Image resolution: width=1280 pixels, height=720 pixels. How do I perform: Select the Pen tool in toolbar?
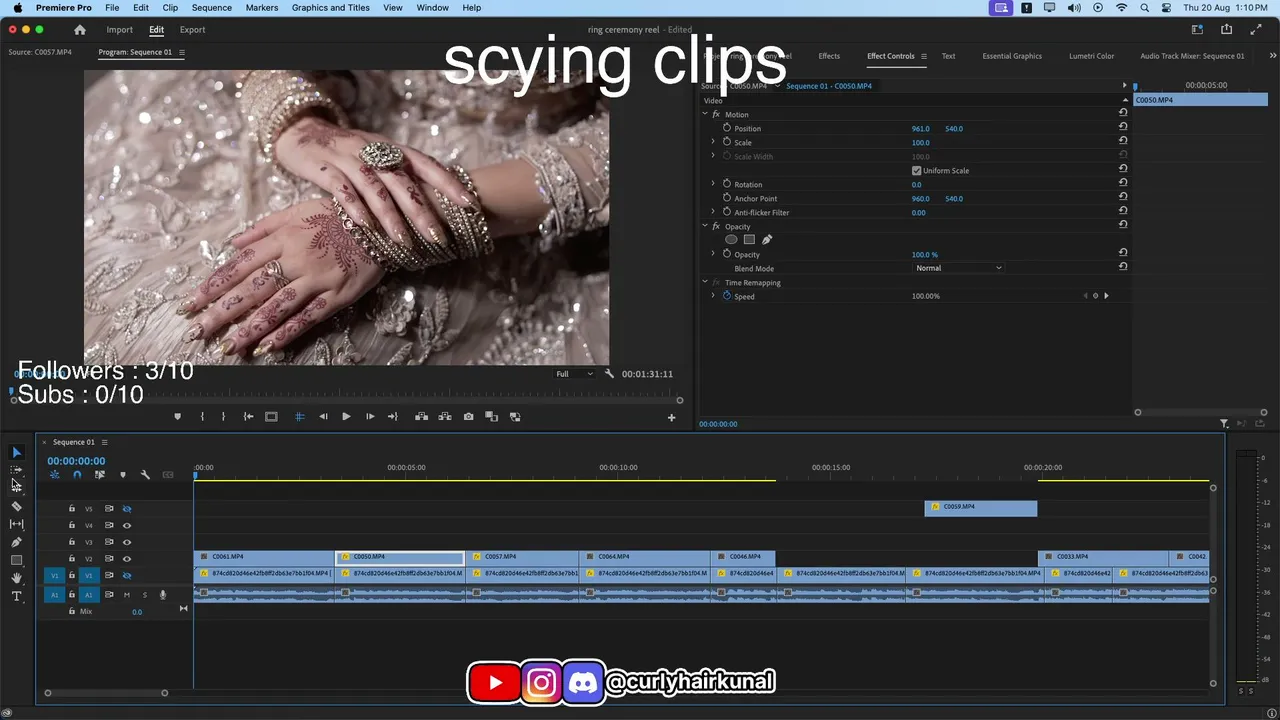point(16,542)
